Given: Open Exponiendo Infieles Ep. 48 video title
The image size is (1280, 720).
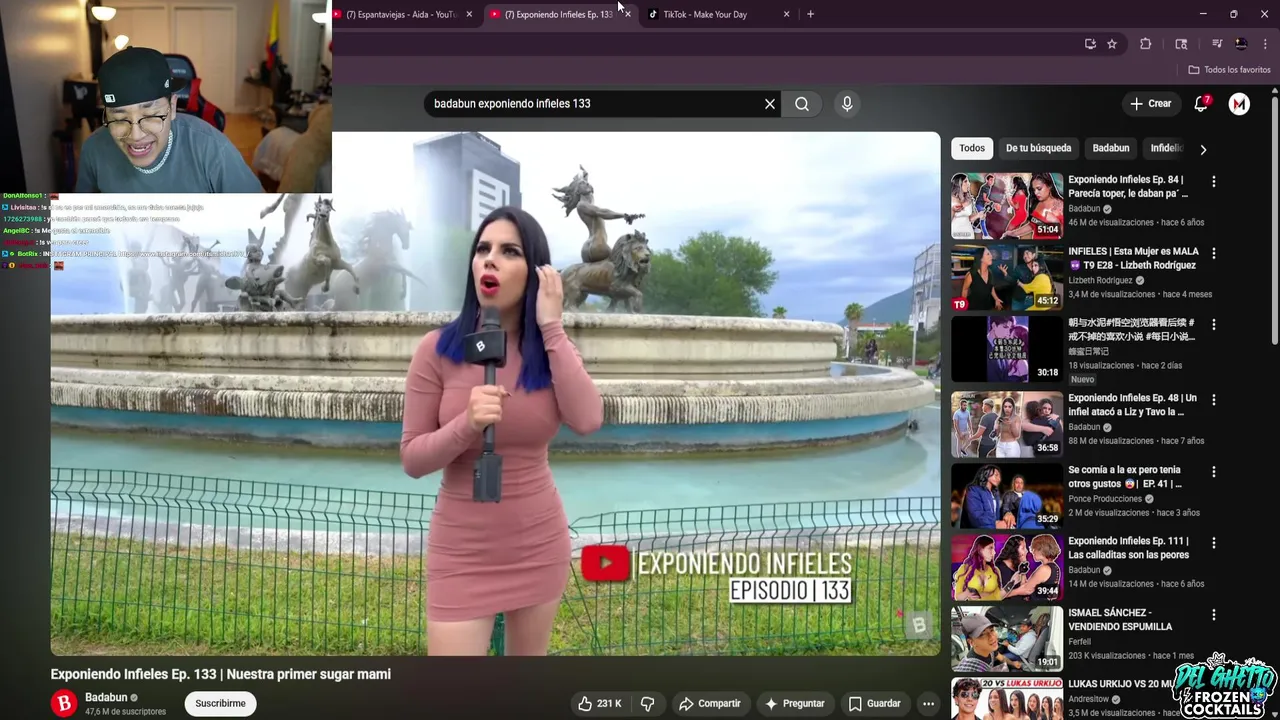Looking at the screenshot, I should coord(1132,405).
